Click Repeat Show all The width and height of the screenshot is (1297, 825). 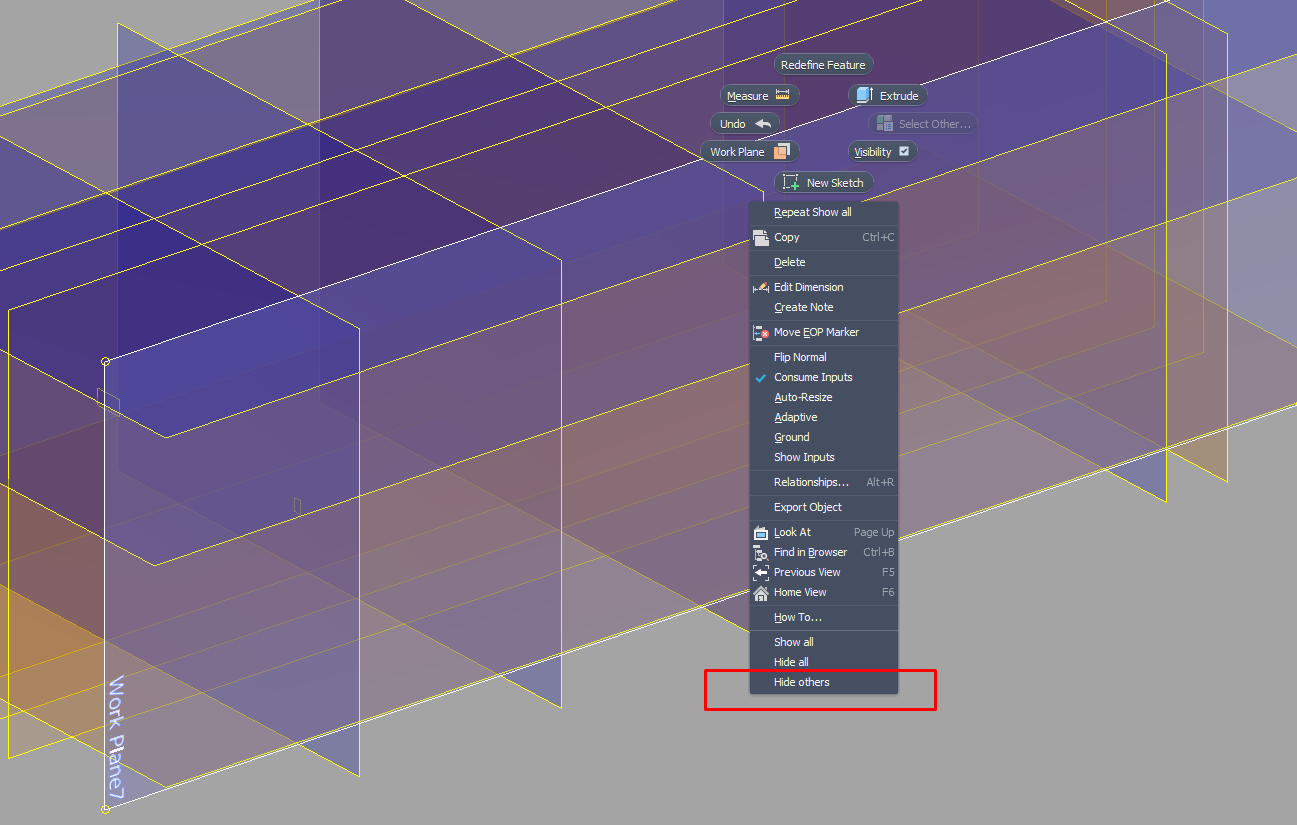[812, 213]
